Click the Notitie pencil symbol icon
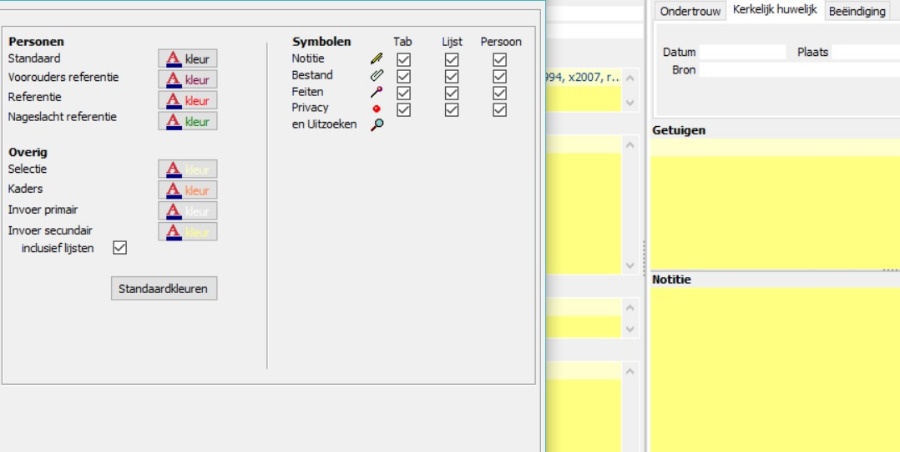Image resolution: width=900 pixels, height=452 pixels. pyautogui.click(x=377, y=60)
